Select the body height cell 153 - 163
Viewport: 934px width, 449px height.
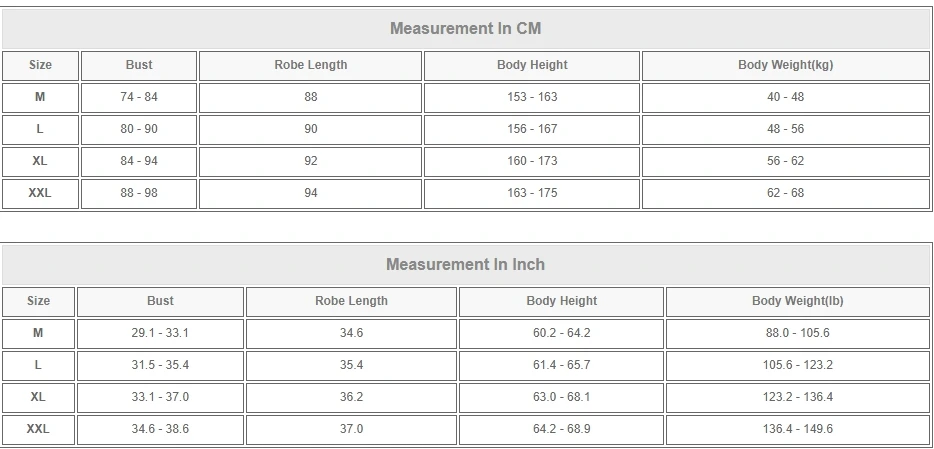pos(532,97)
